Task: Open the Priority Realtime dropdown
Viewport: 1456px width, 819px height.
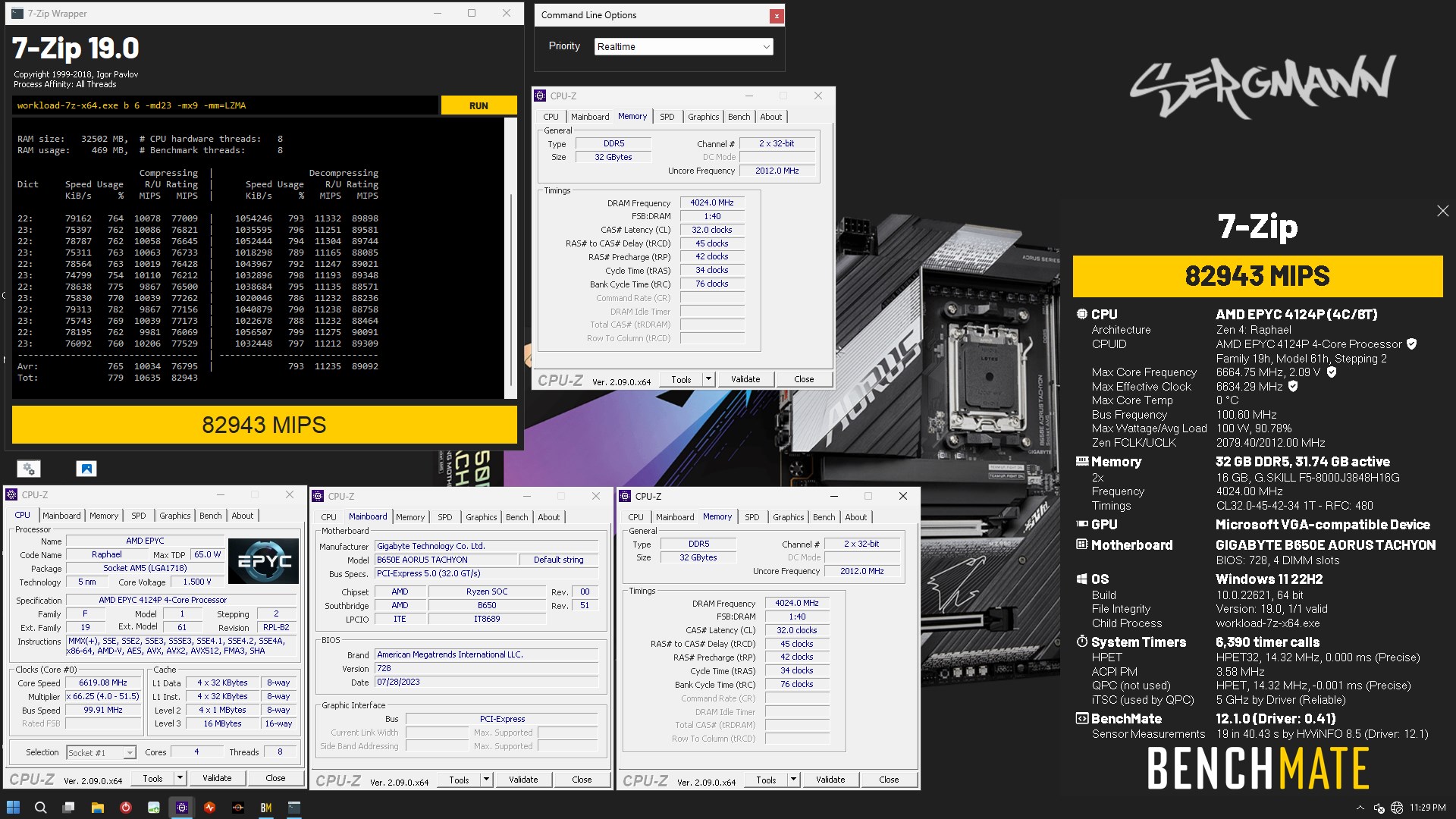Action: 683,46
